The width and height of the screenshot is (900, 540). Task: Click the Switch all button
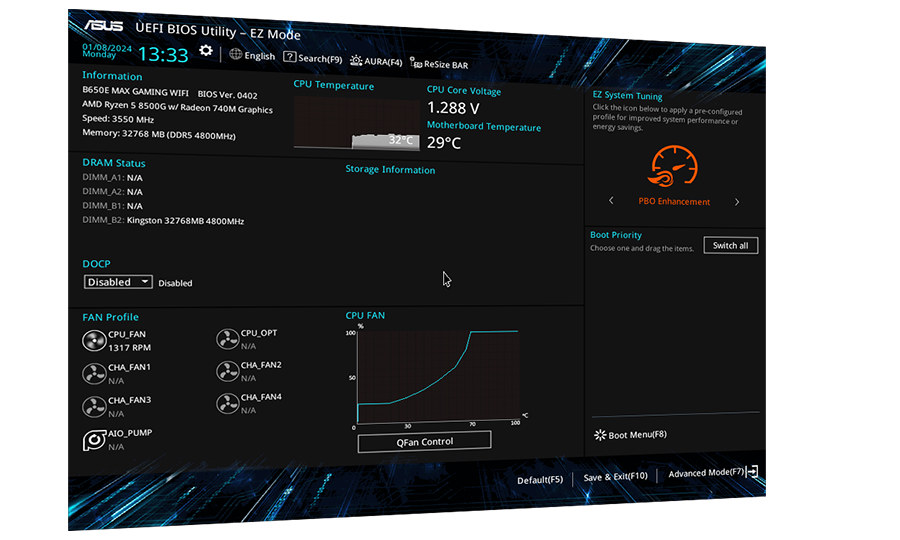pyautogui.click(x=731, y=245)
